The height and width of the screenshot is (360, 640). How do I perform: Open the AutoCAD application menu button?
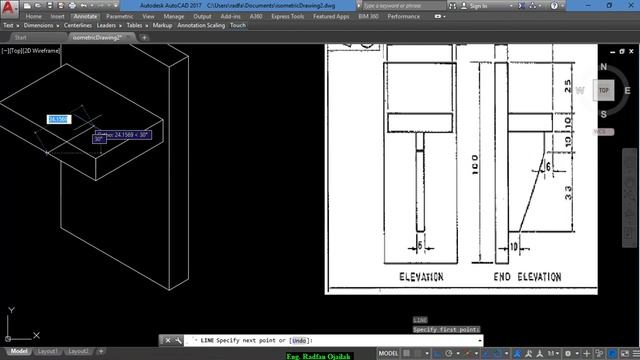coord(9,8)
